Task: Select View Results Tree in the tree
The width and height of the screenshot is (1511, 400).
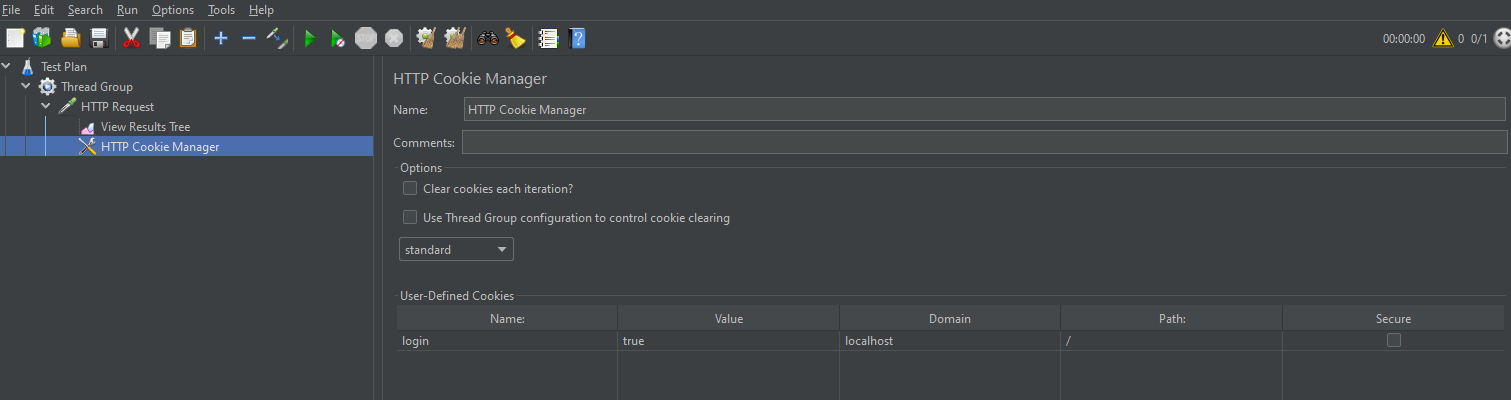Action: (x=145, y=127)
